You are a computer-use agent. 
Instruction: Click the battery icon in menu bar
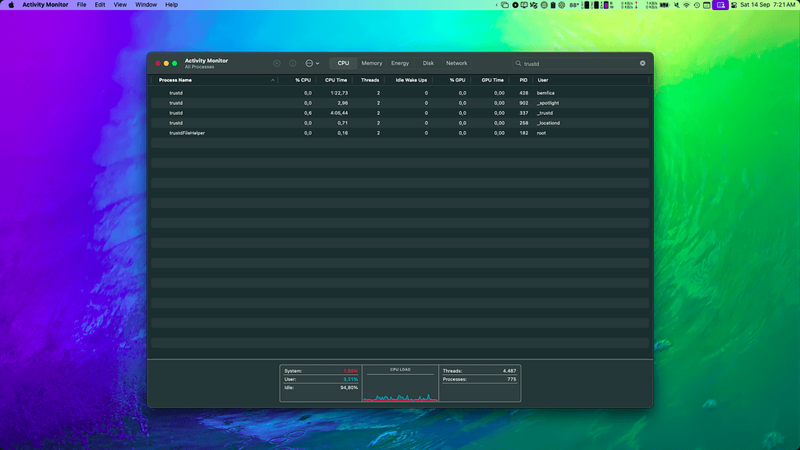664,5
